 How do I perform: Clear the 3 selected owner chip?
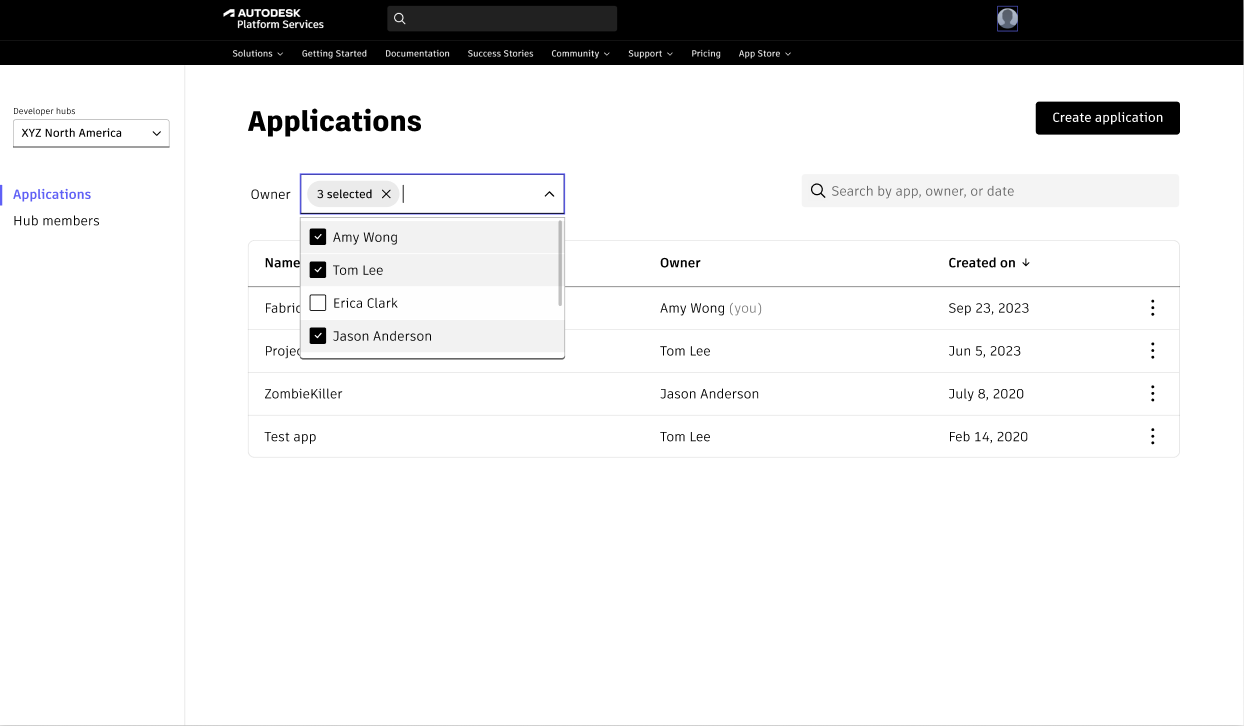pyautogui.click(x=386, y=194)
